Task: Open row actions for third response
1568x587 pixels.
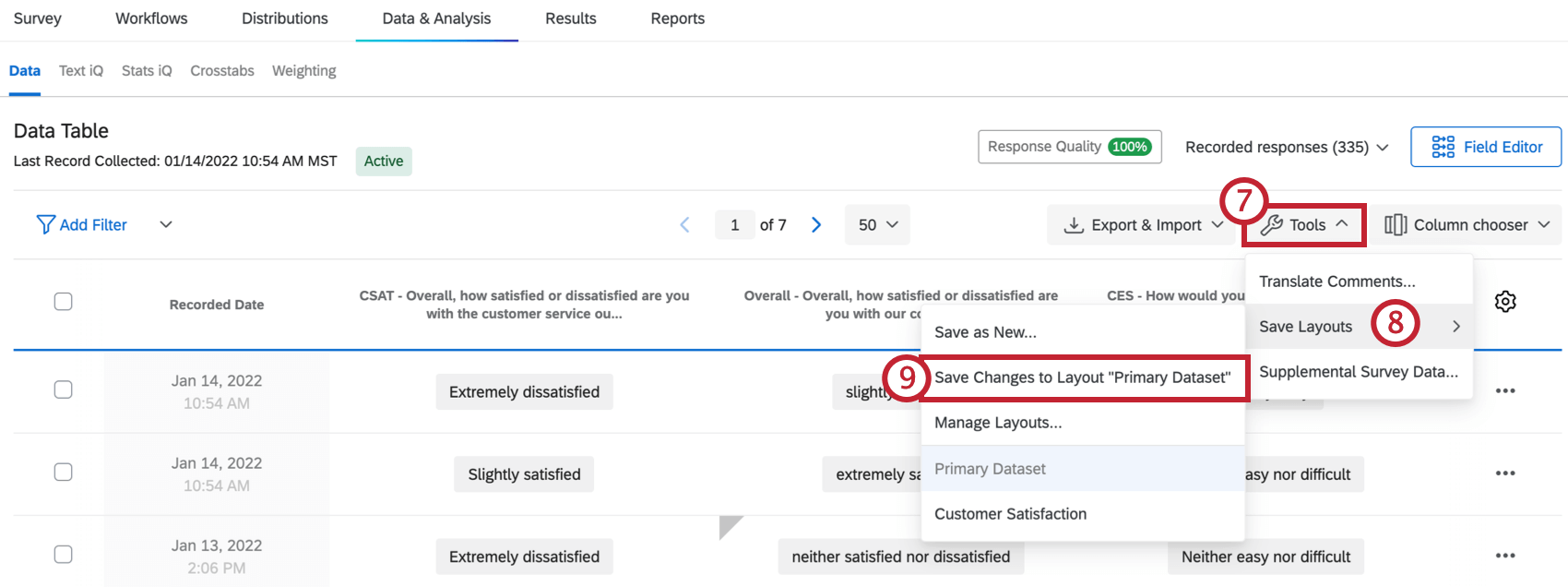Action: pyautogui.click(x=1505, y=556)
